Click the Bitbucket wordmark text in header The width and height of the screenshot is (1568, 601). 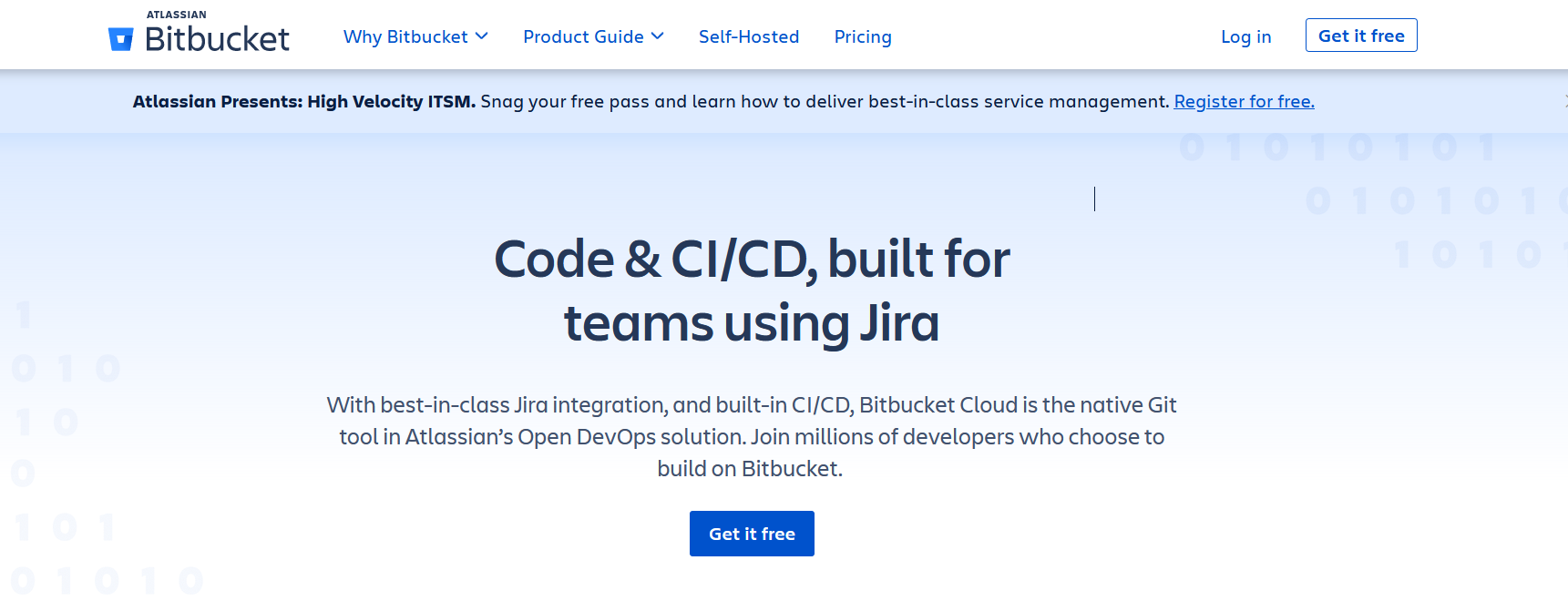[x=217, y=39]
